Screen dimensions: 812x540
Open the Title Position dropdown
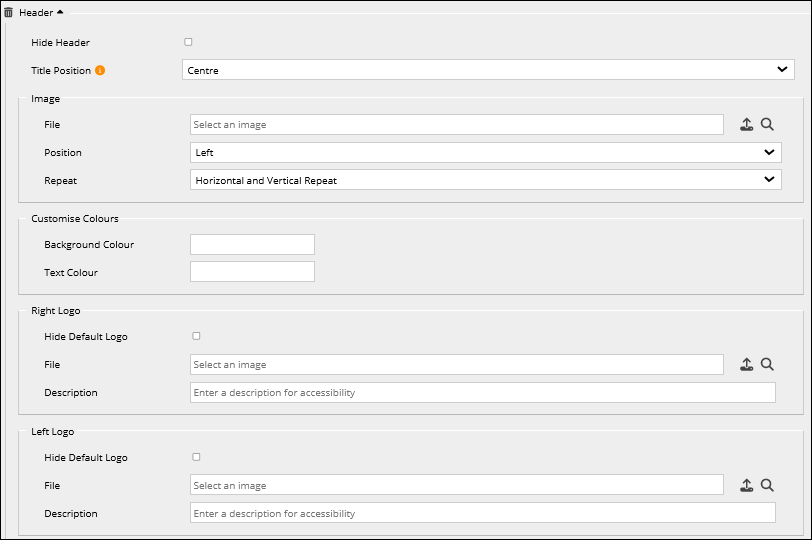coord(488,70)
